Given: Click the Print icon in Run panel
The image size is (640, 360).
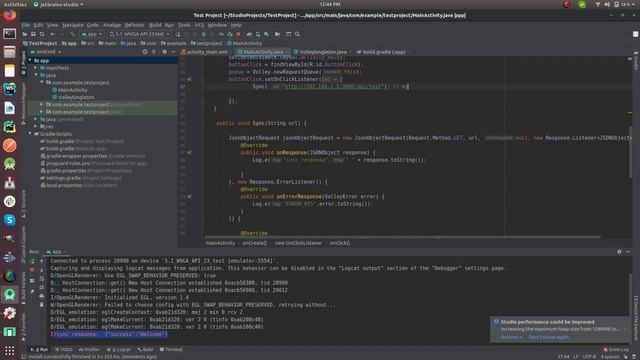Looking at the screenshot, I should (42, 296).
